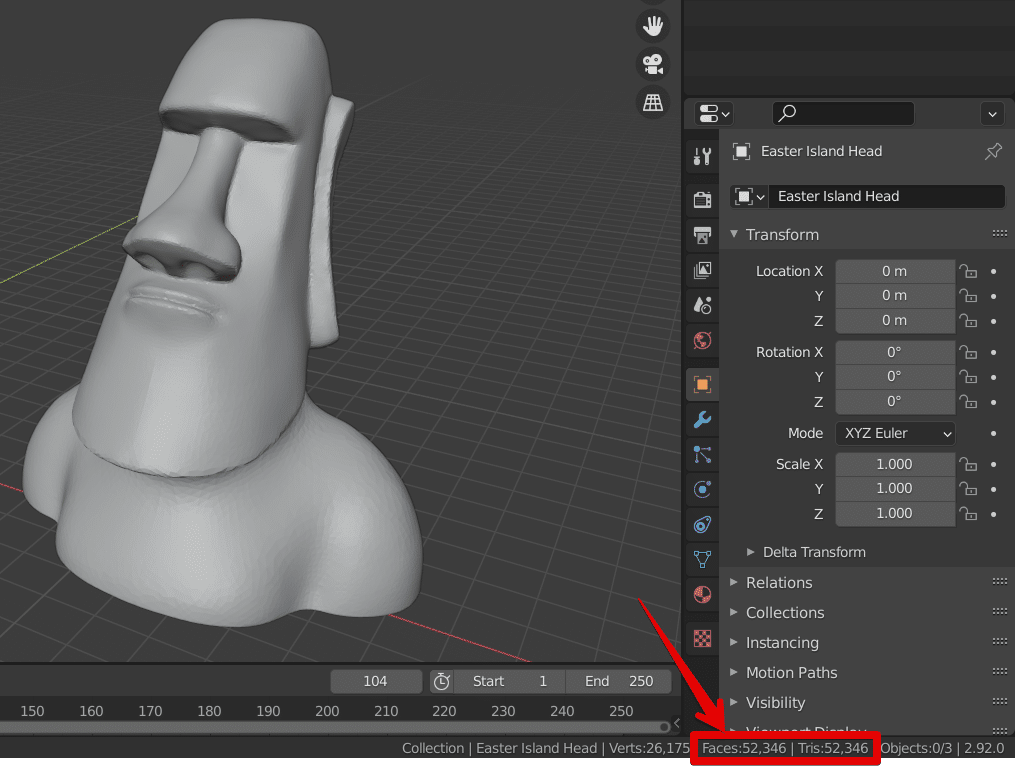Click the hand pan view icon

[x=653, y=26]
